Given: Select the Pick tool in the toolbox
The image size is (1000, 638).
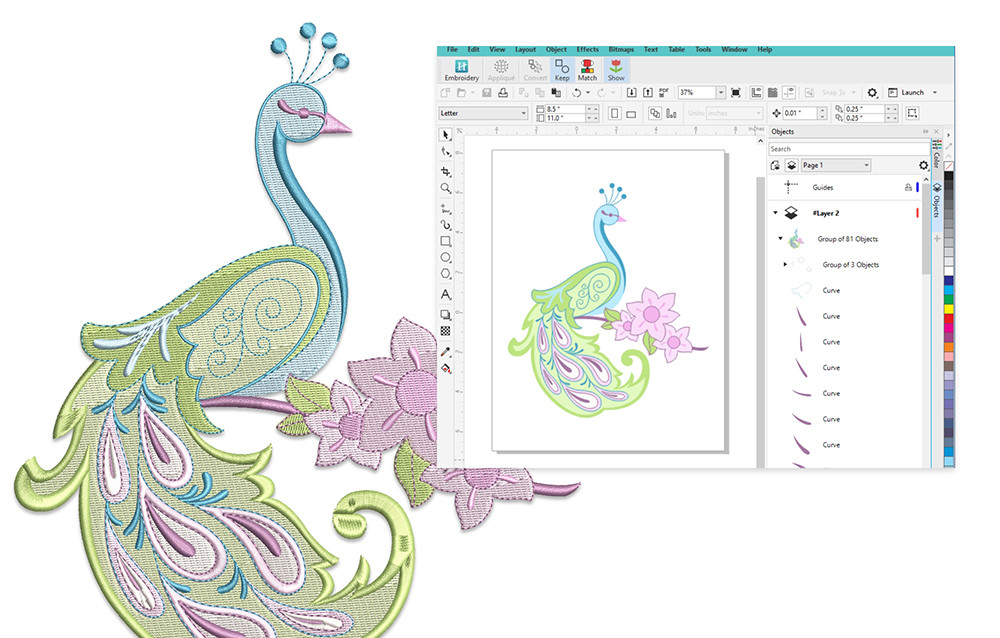Looking at the screenshot, I should click(447, 134).
